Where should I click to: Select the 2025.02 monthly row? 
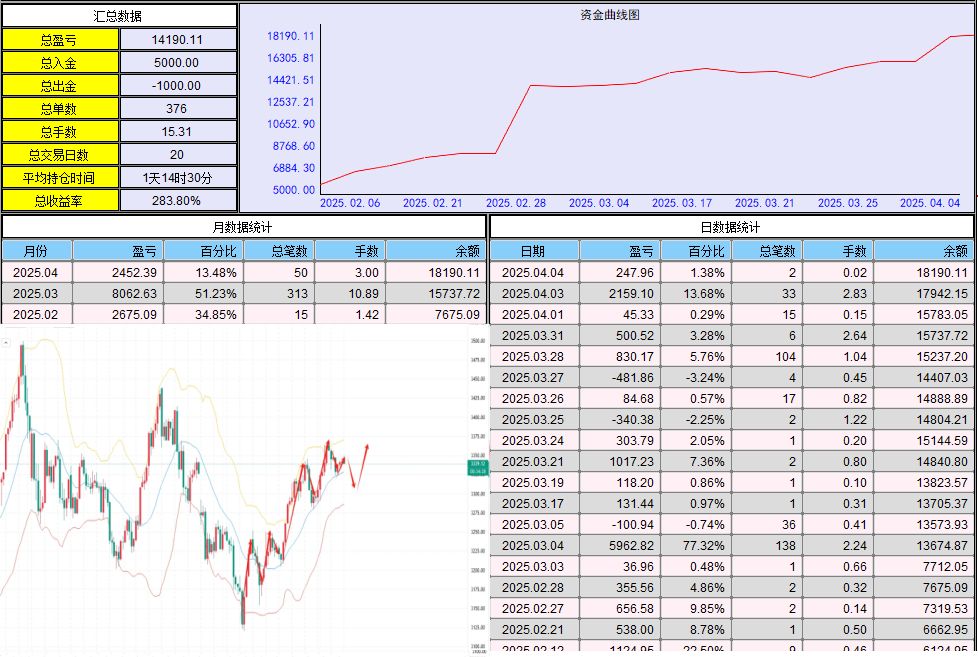tap(243, 314)
